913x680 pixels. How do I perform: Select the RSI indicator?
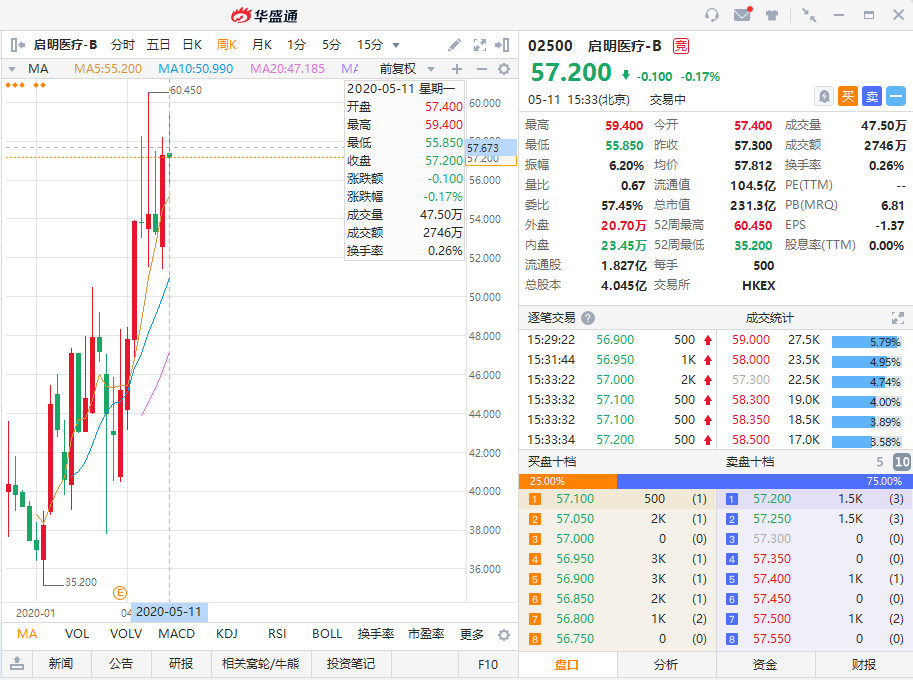[x=277, y=634]
